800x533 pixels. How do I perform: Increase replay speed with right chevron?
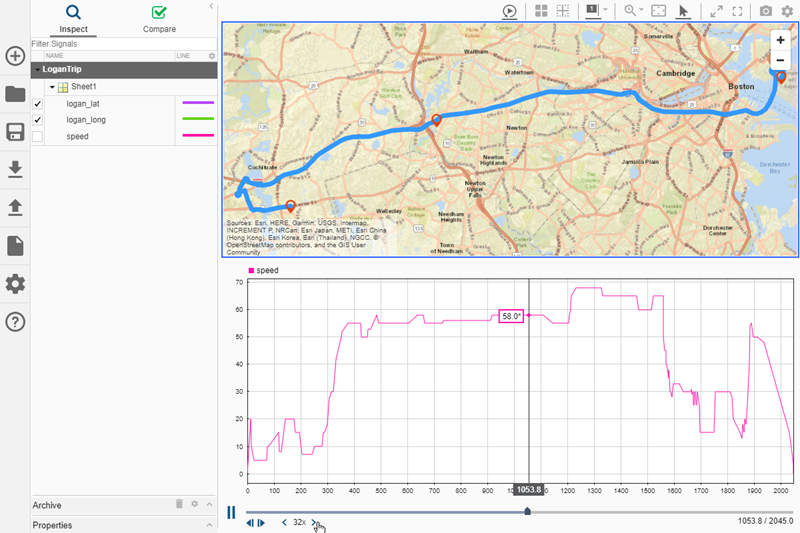coord(313,522)
